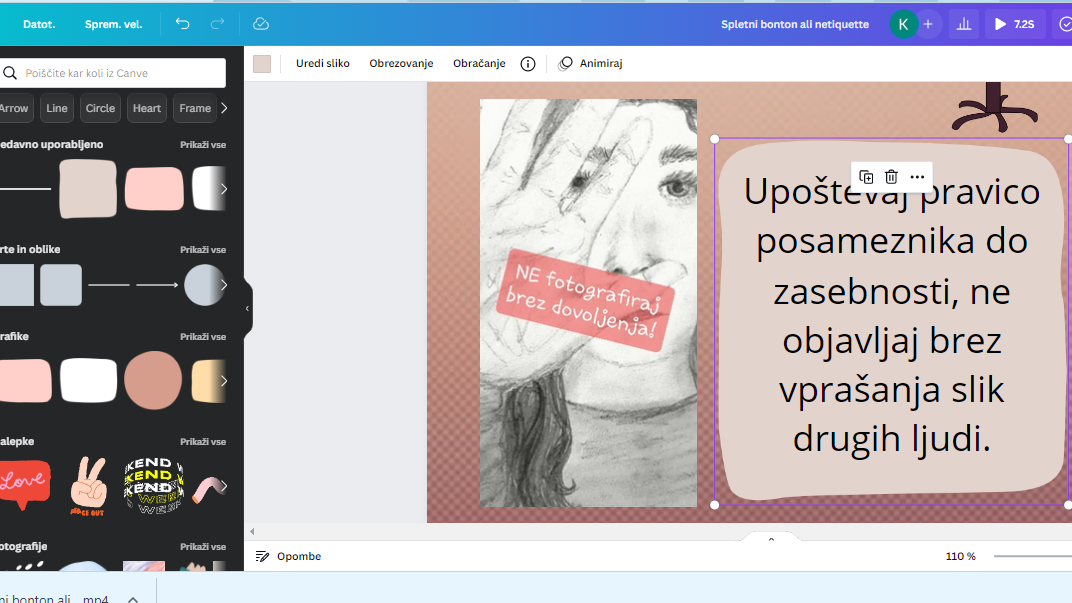The width and height of the screenshot is (1072, 603).
Task: Add collaborator with plus icon
Action: coord(928,25)
